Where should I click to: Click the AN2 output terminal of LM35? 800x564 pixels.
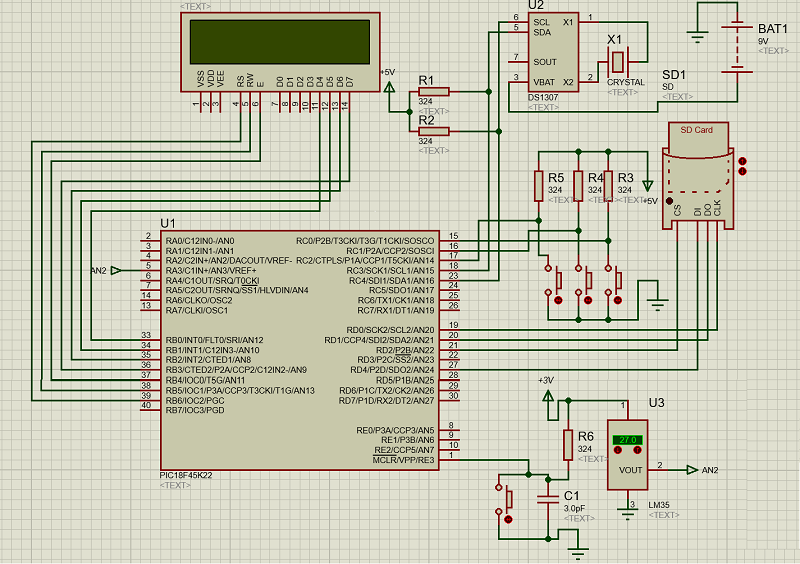point(693,469)
